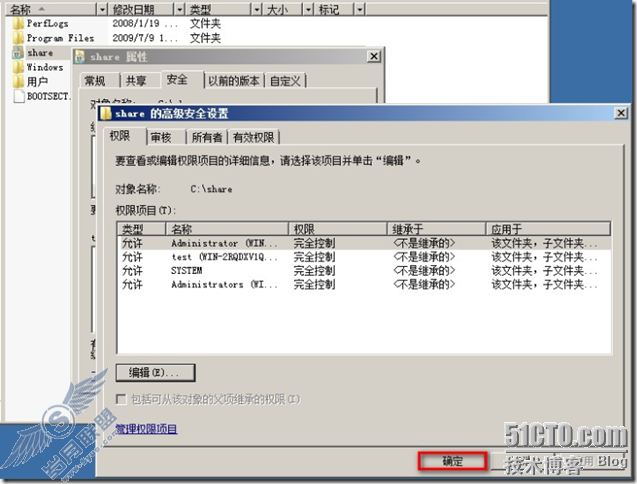Select Program Files folder name in Explorer
The image size is (637, 484).
pyautogui.click(x=61, y=38)
